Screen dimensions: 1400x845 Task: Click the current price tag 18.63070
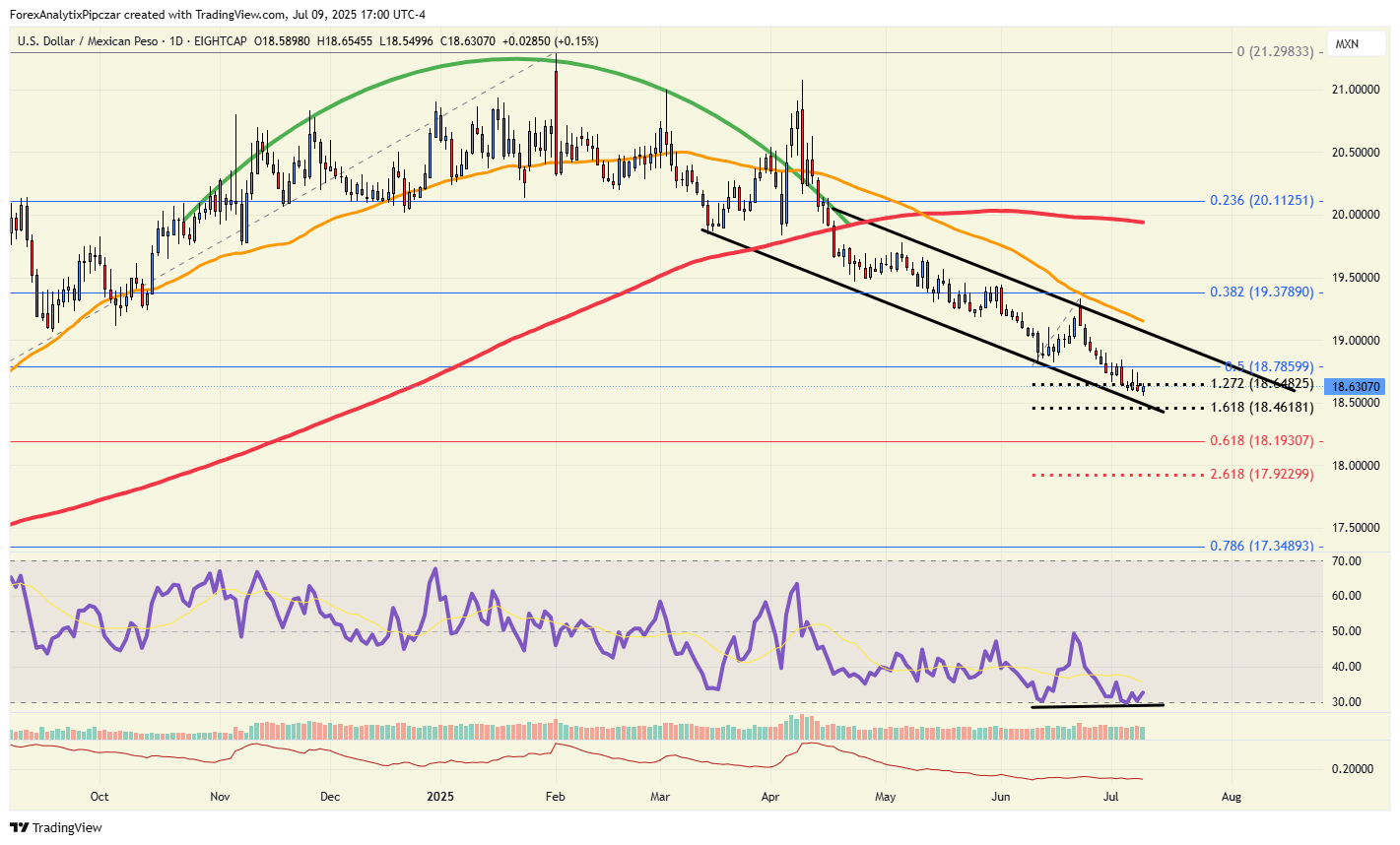point(1357,387)
